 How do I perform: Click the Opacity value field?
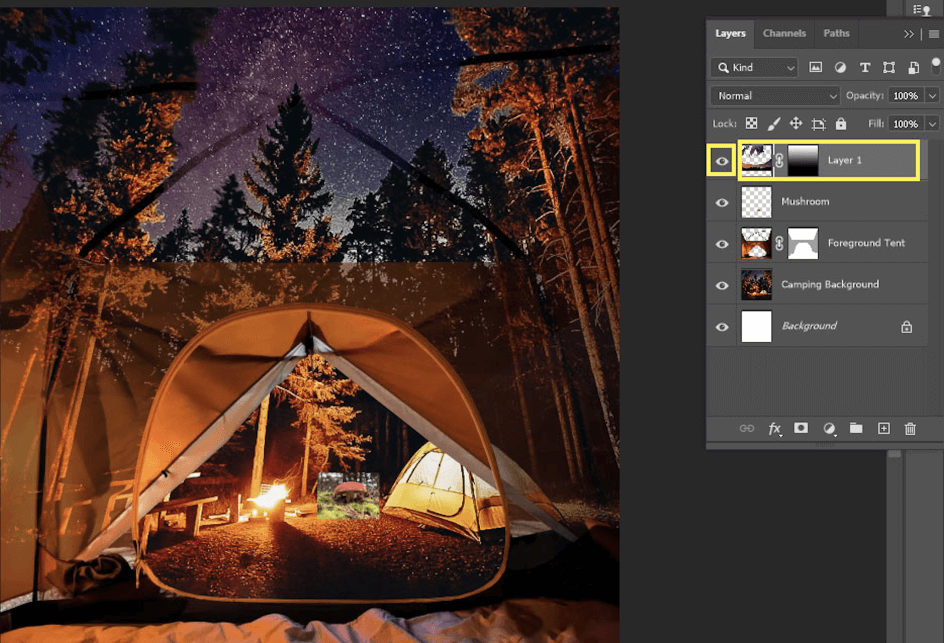click(x=906, y=96)
